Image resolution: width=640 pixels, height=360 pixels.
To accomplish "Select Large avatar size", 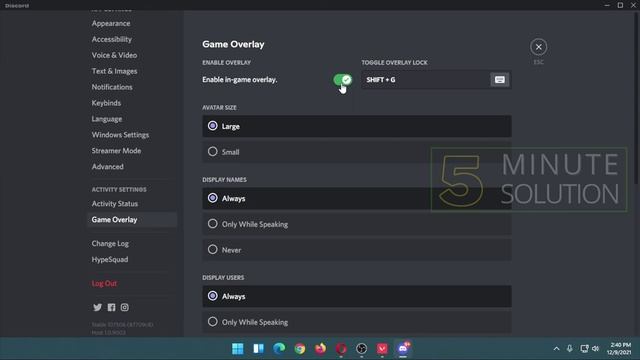I will [x=357, y=126].
